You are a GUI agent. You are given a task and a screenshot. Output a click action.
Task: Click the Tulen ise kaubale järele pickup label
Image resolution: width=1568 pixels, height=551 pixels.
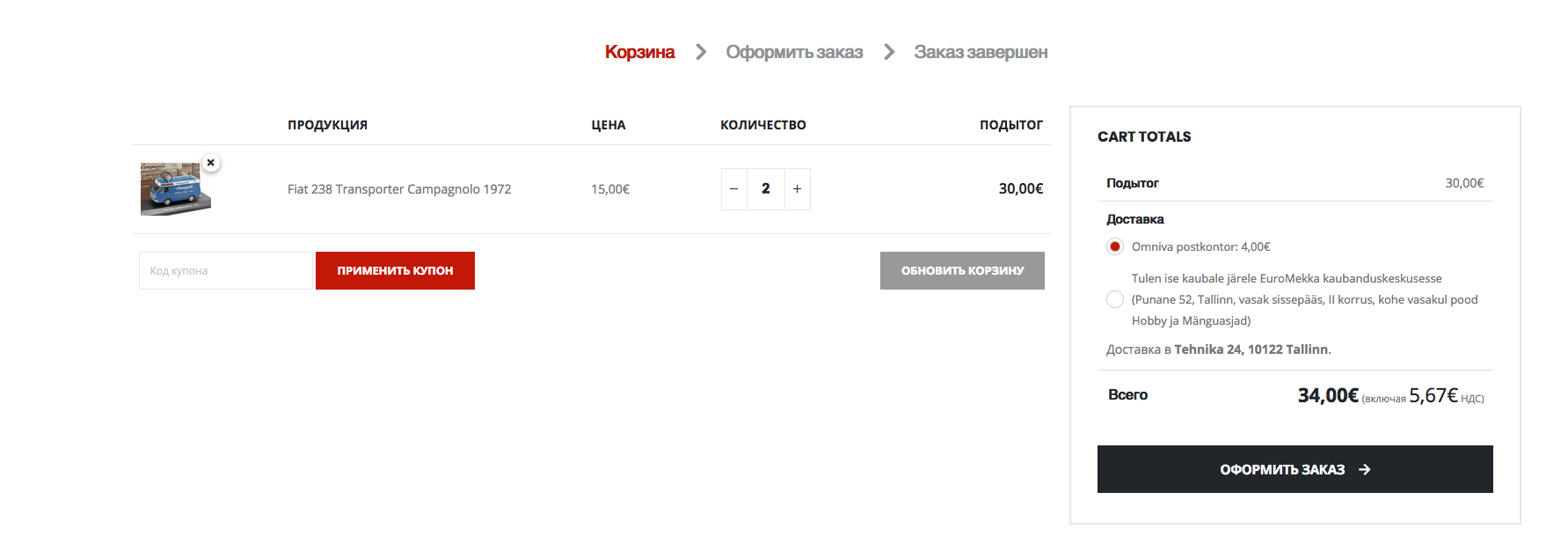[x=1305, y=299]
